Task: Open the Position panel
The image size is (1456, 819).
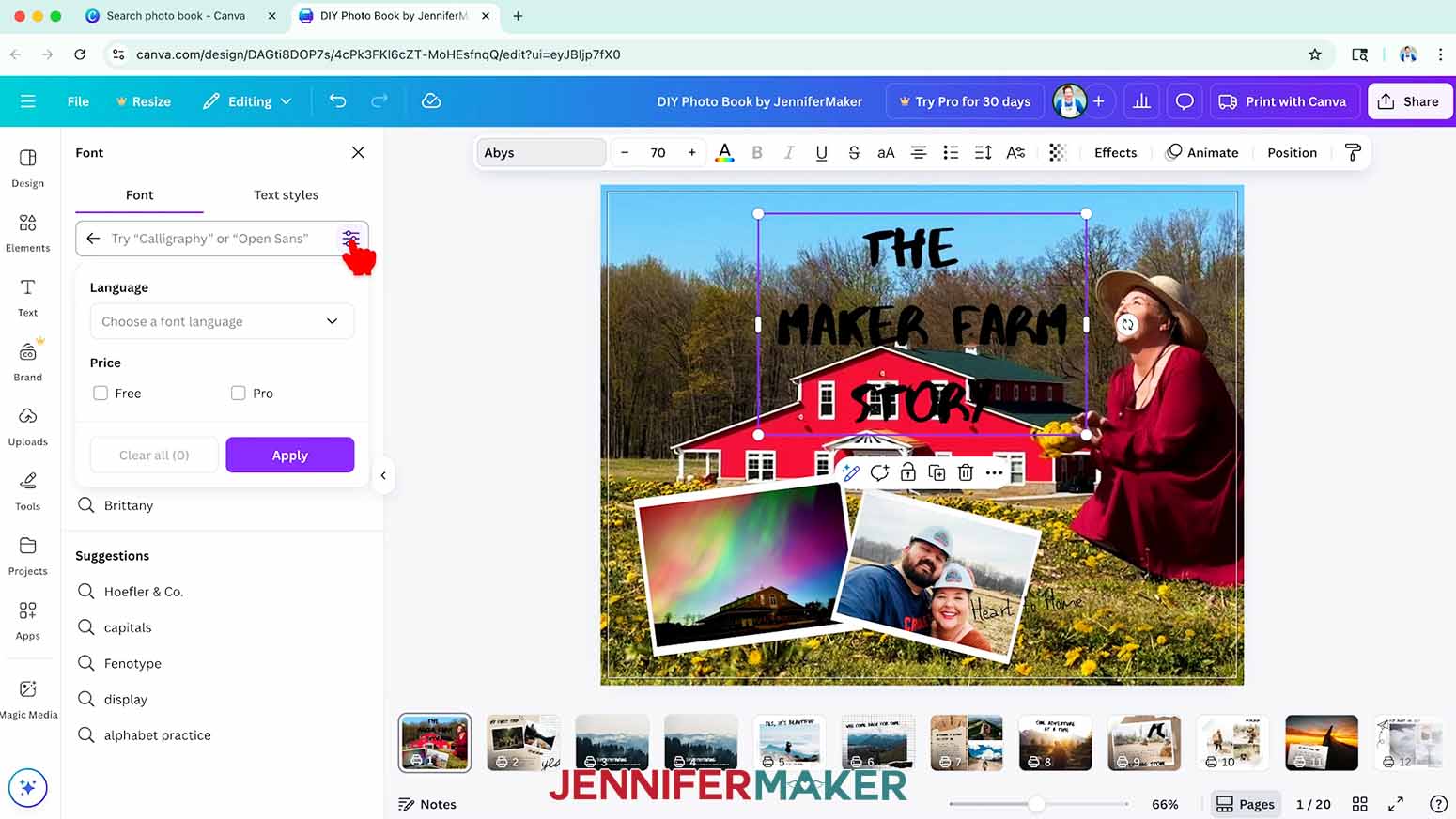Action: 1292,152
